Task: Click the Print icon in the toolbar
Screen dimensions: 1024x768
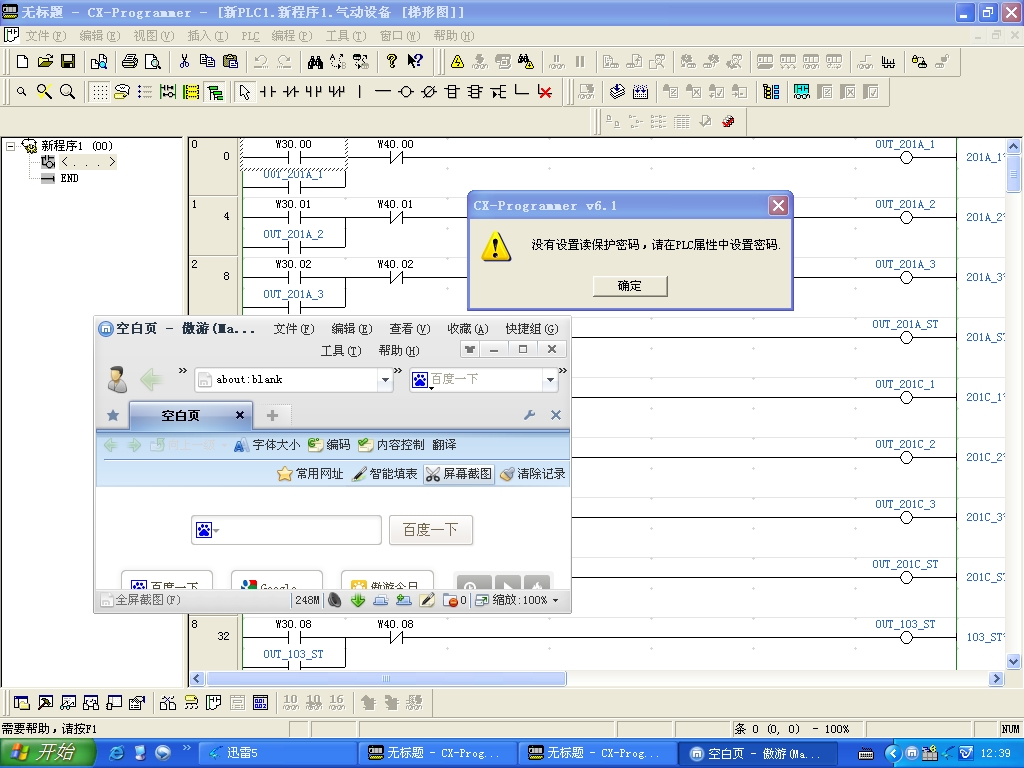Action: [130, 61]
